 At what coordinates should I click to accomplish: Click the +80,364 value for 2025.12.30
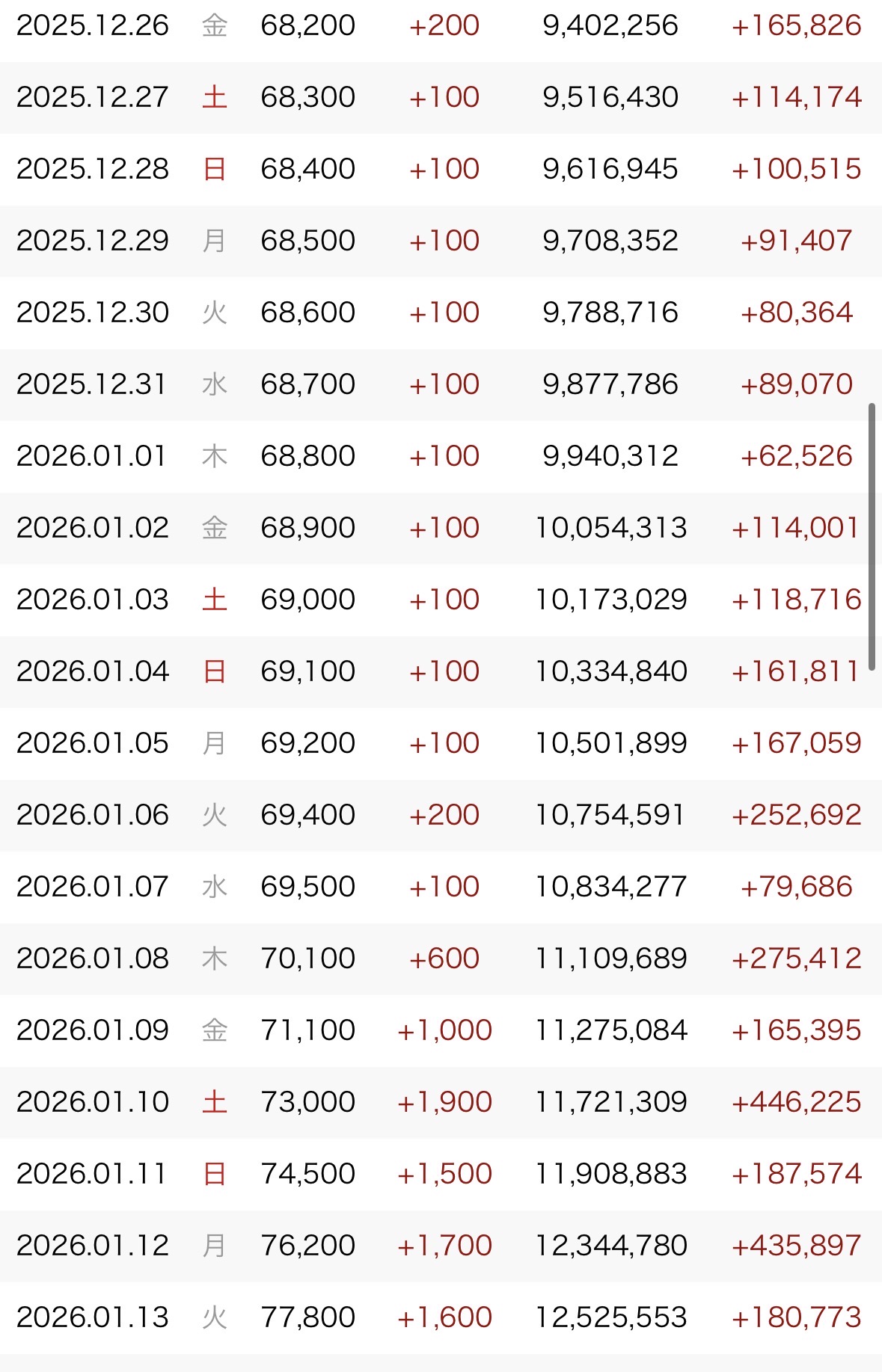796,313
